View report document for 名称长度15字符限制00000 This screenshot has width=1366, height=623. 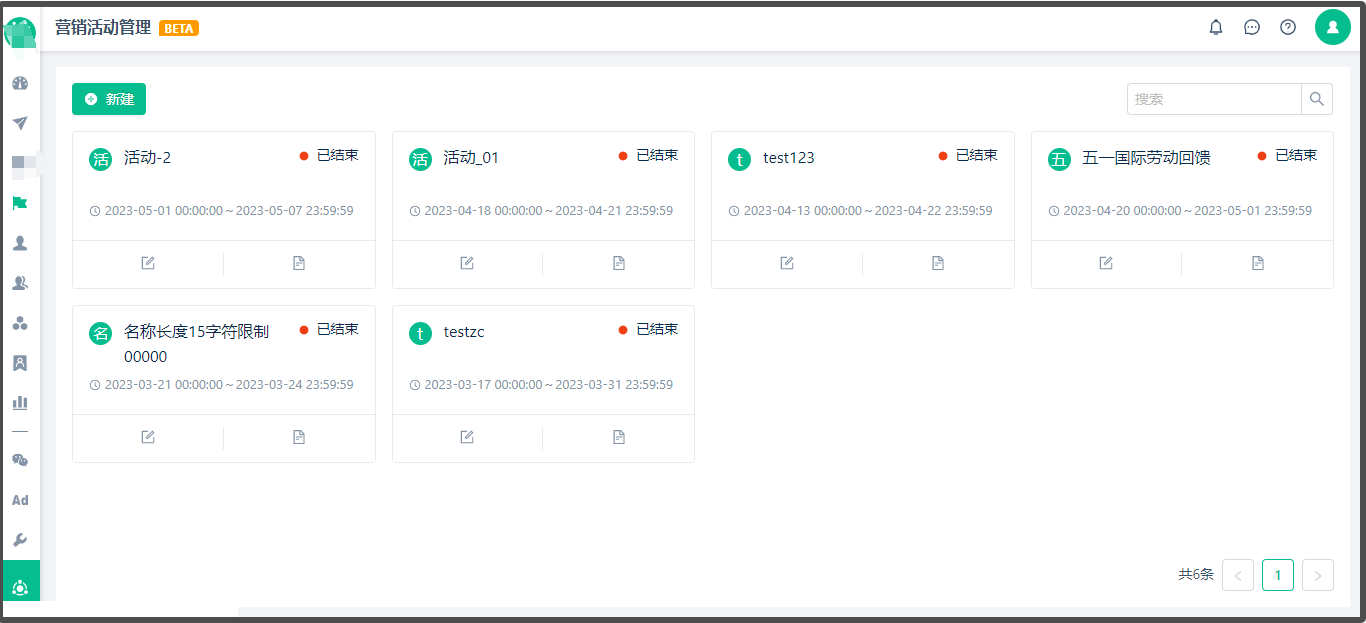coord(299,437)
